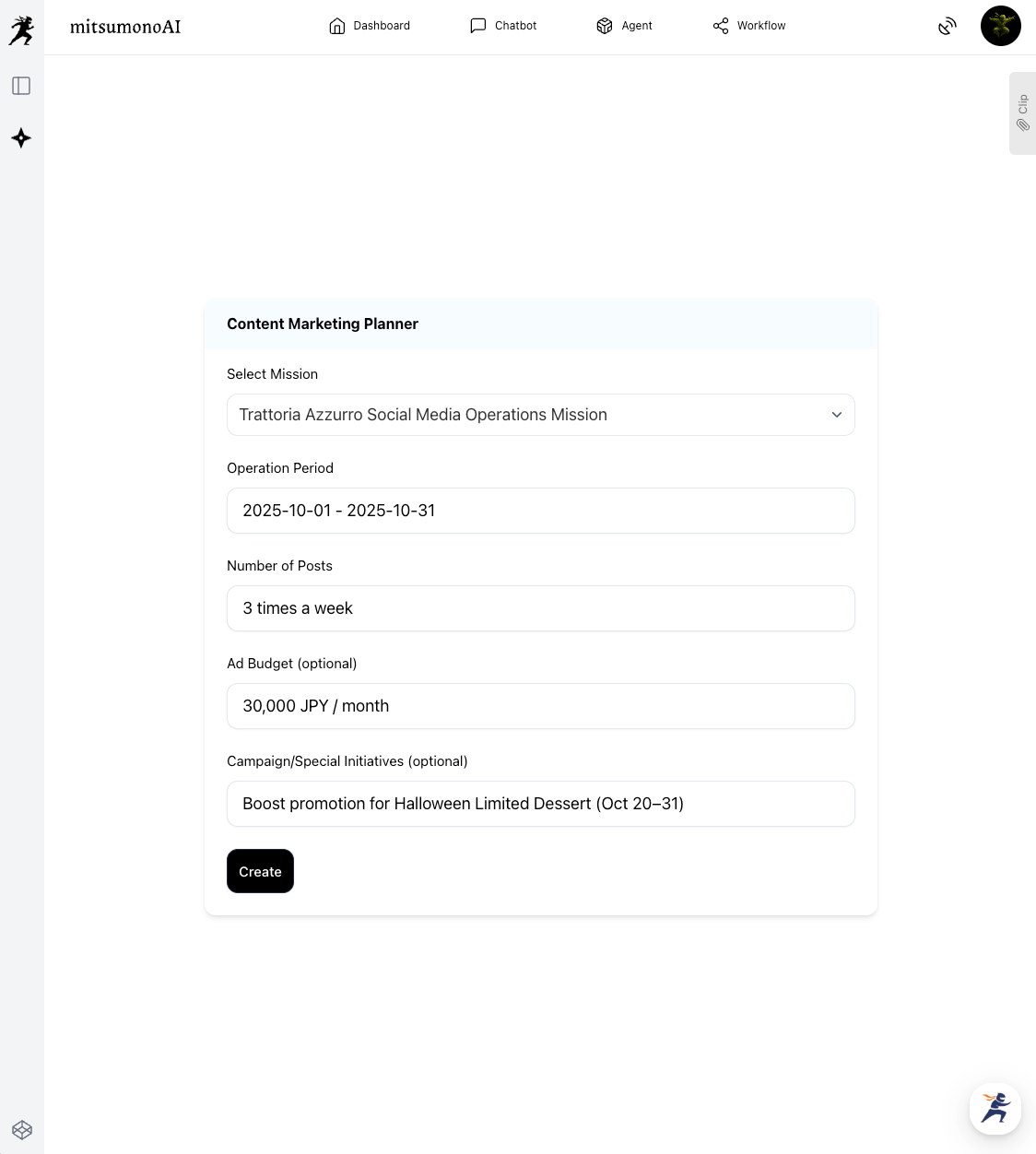Click the satellite broadcast icon in header
This screenshot has height=1154, width=1036.
pos(948,26)
